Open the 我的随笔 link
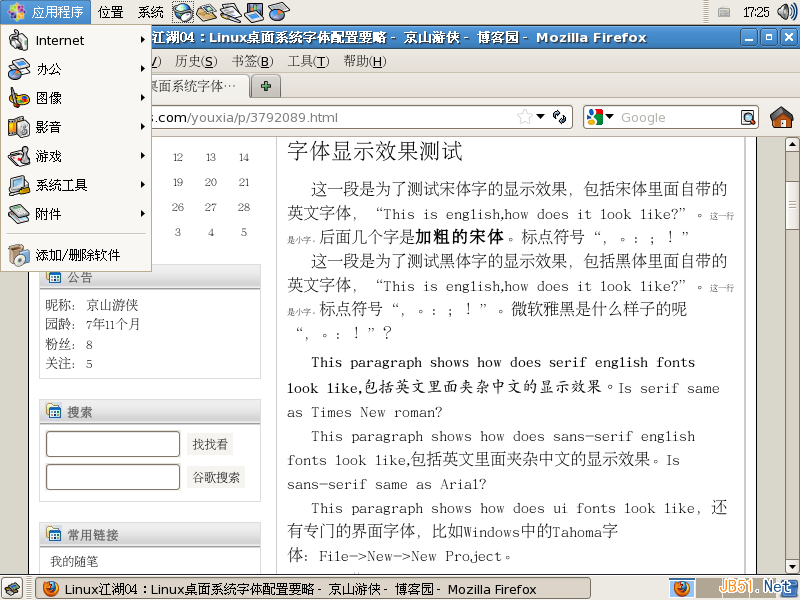This screenshot has height=600, width=800. click(74, 561)
